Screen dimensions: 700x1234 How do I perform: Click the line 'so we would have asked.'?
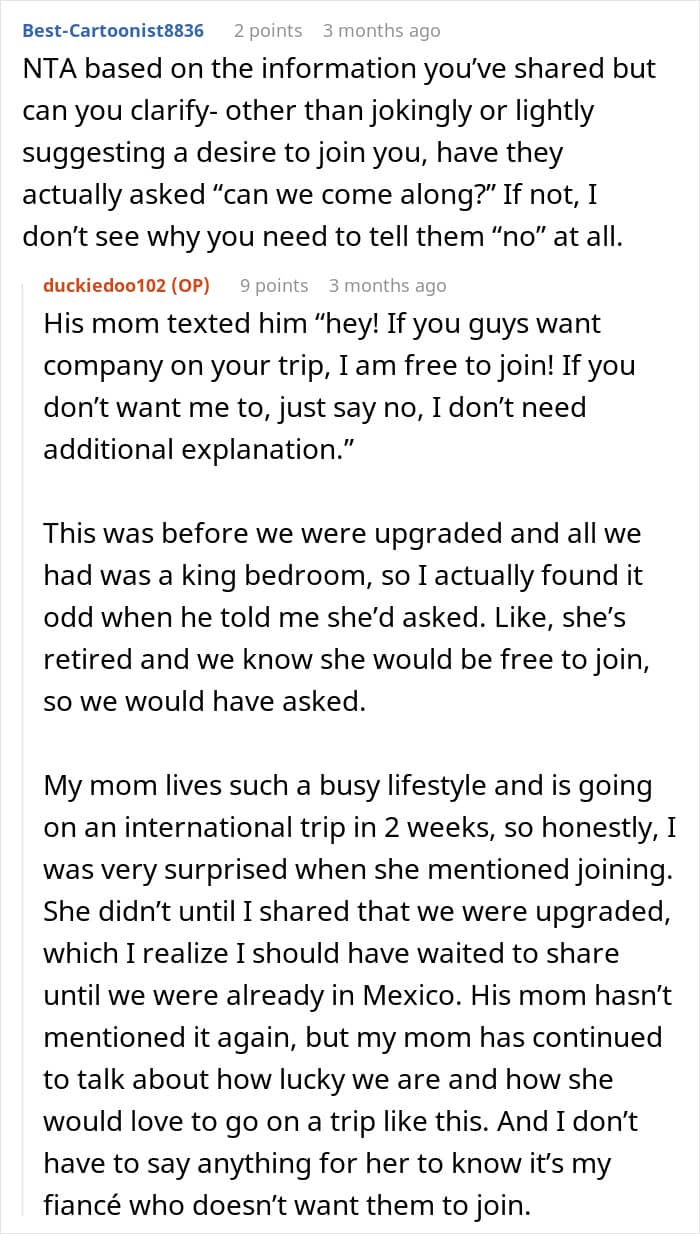tap(204, 701)
